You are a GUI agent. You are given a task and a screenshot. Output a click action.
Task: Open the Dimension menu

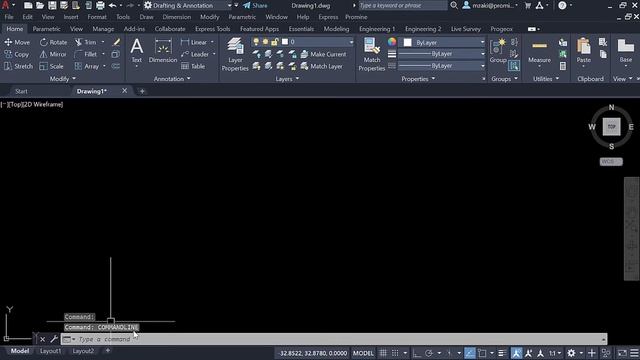click(x=176, y=17)
